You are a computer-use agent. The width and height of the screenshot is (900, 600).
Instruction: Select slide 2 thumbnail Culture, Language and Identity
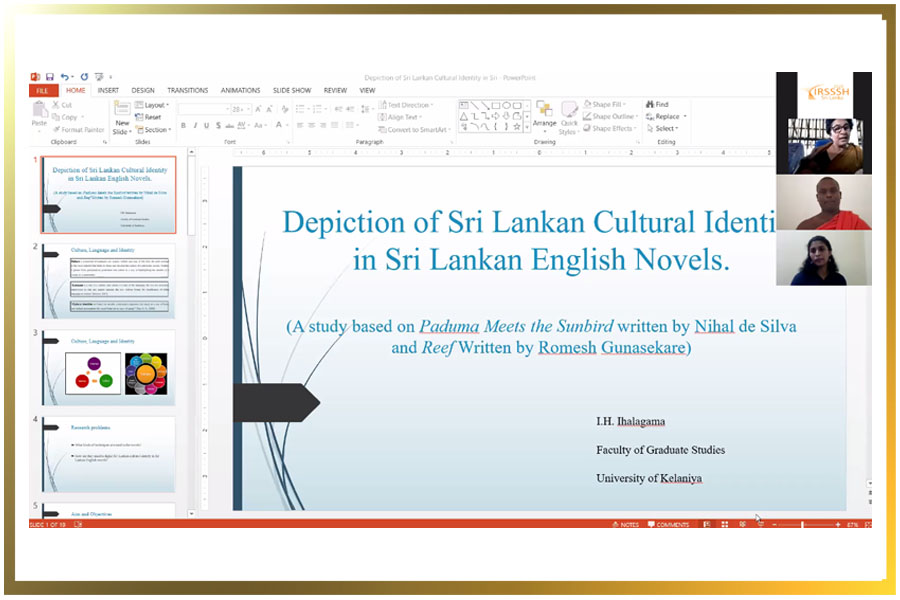point(108,281)
